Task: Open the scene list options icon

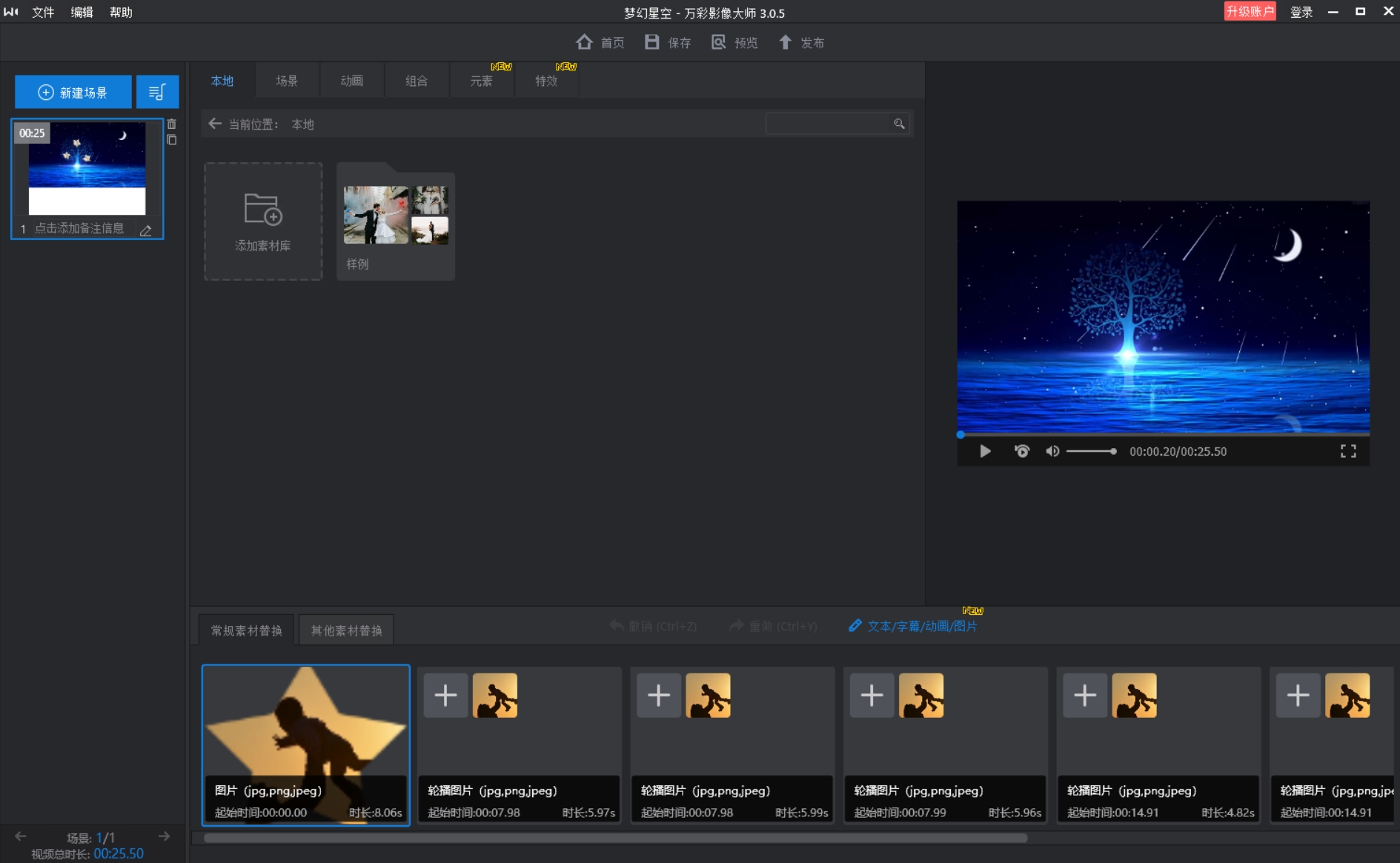Action: 157,92
